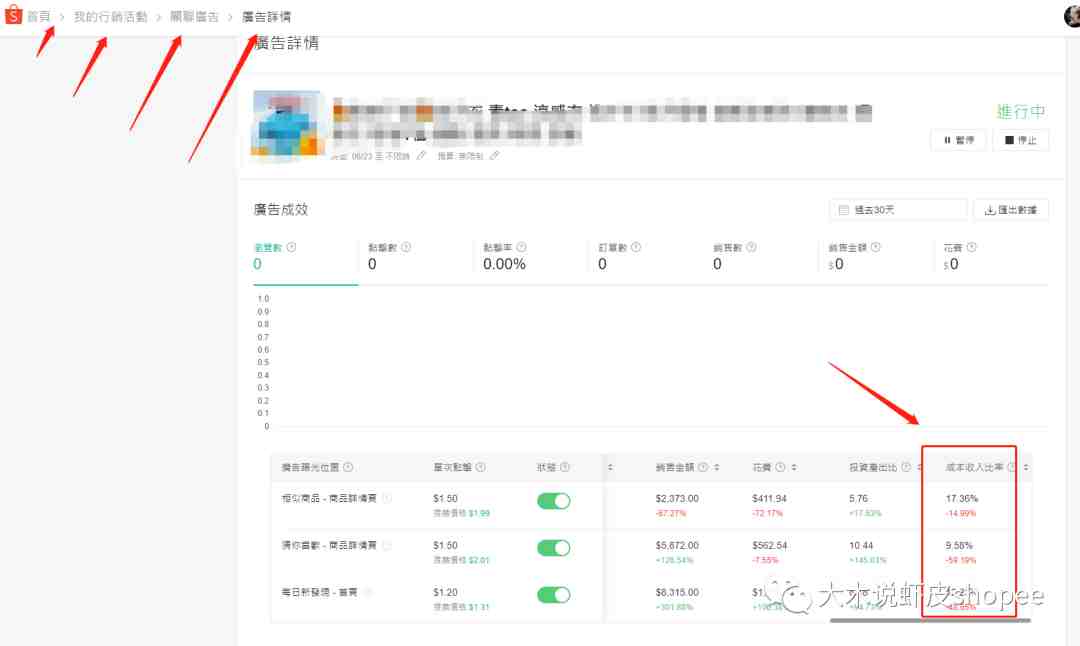Toggle status for 每日新發現 placement
Image resolution: width=1080 pixels, height=646 pixels.
[554, 595]
